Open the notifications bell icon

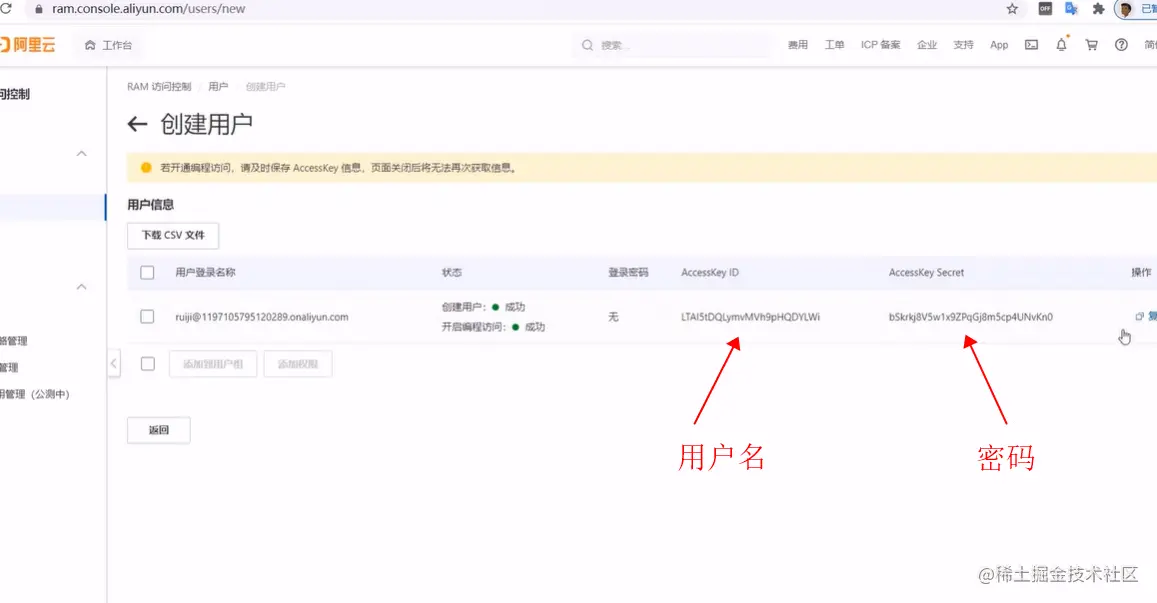coord(1061,44)
